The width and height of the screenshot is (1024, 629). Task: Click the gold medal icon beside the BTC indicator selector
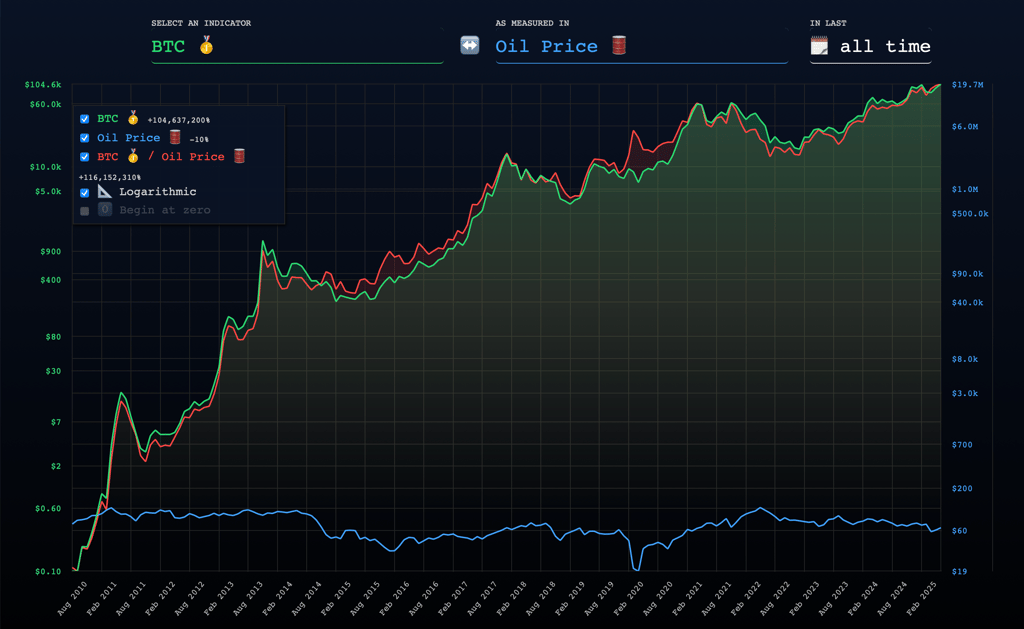[x=206, y=46]
